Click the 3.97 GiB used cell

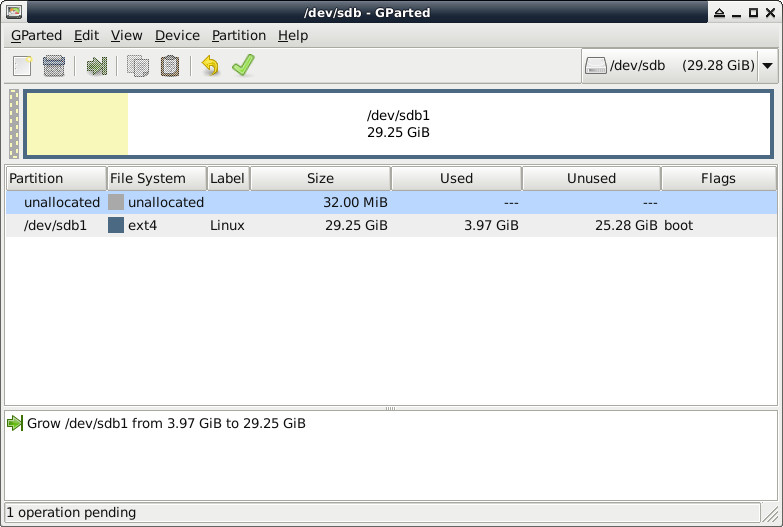click(x=491, y=225)
